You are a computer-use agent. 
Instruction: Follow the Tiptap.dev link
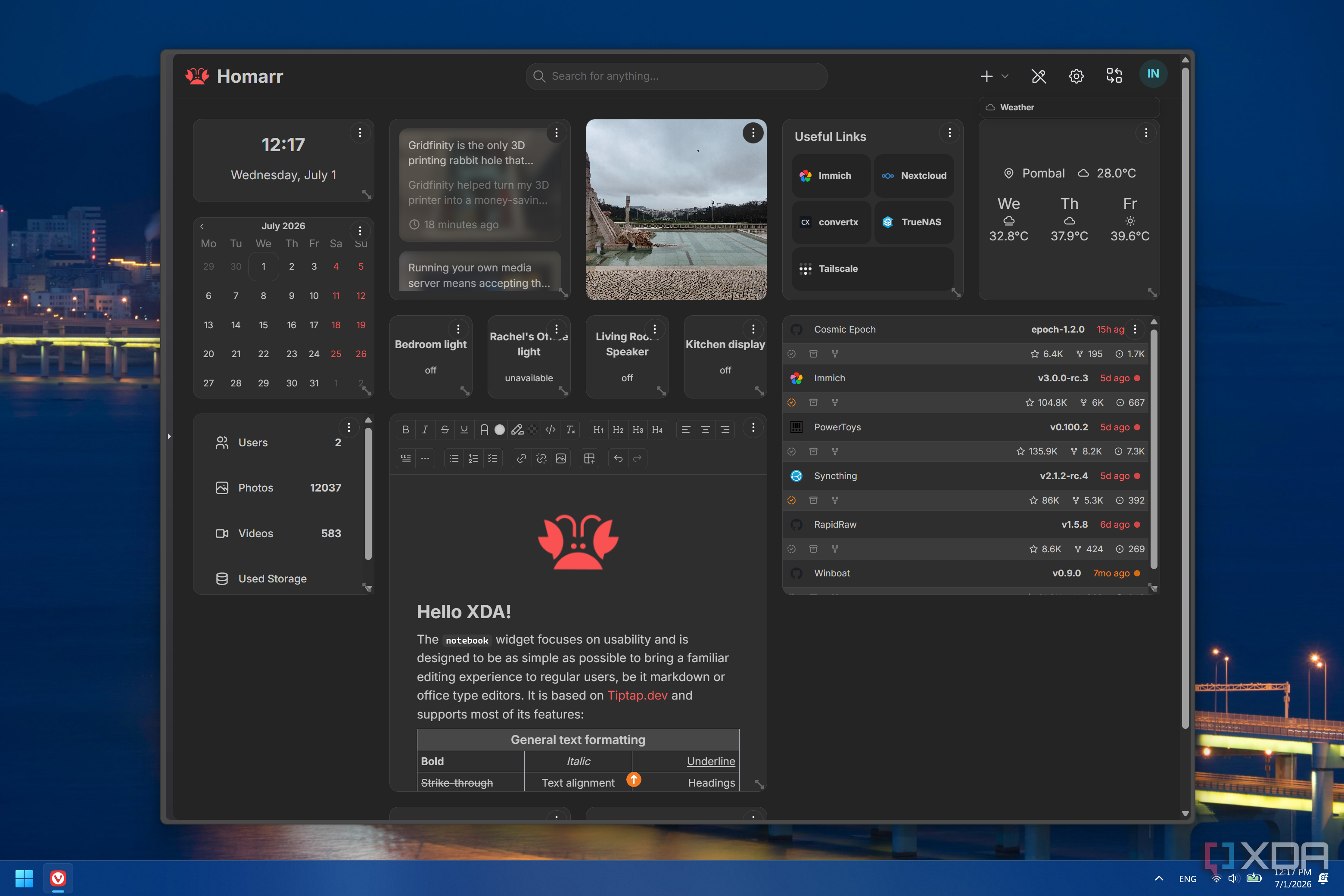coord(637,695)
